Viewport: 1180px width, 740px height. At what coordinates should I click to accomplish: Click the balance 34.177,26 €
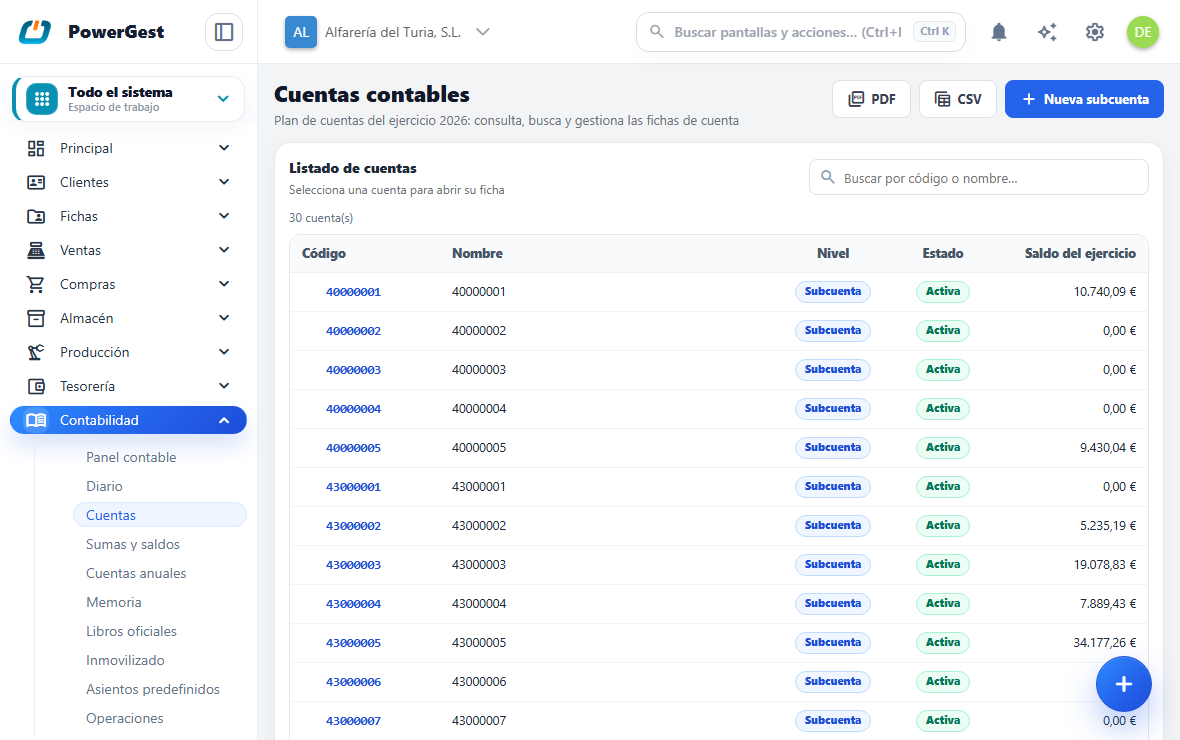tap(1105, 643)
